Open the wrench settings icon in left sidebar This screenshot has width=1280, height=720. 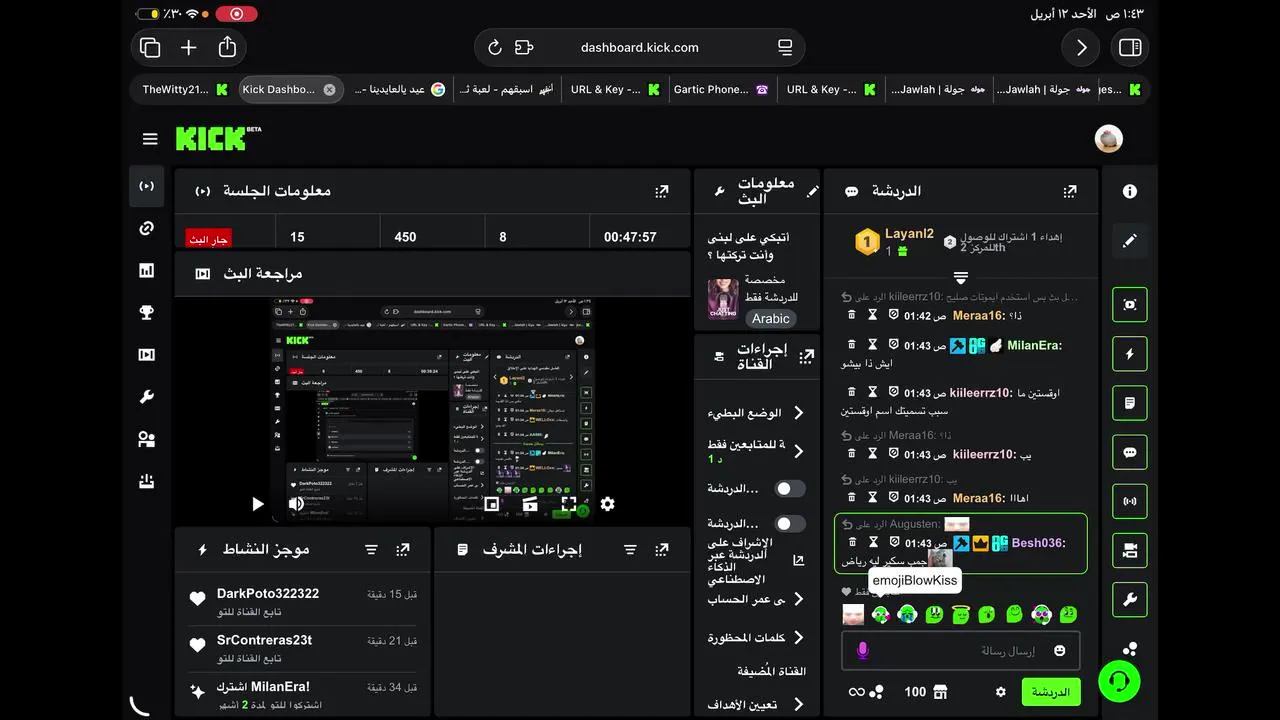[x=147, y=397]
